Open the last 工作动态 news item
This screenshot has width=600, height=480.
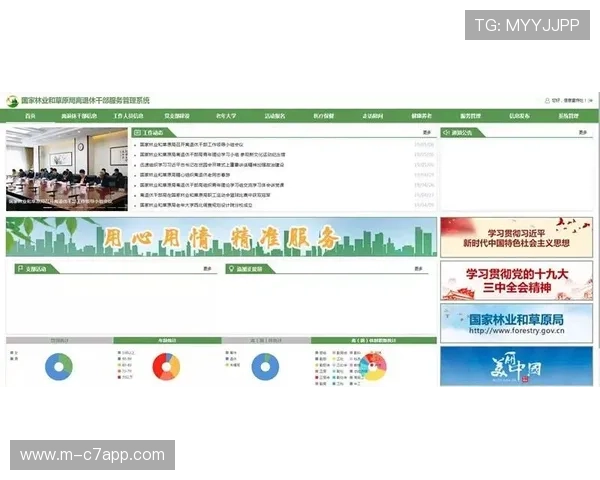coord(196,205)
